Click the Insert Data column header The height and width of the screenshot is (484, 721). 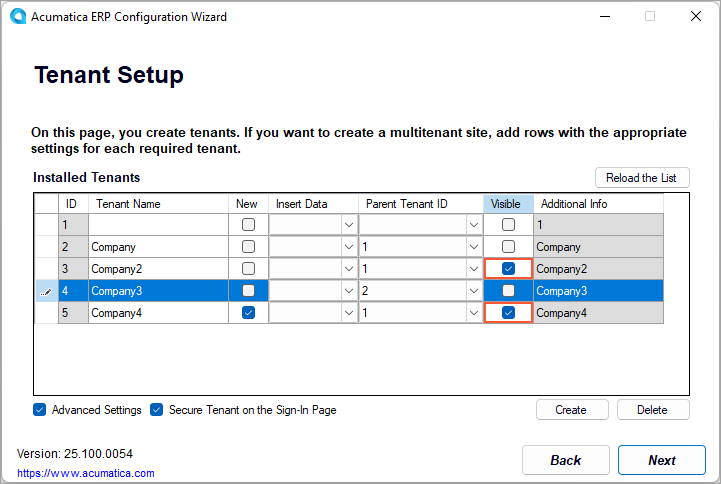(x=313, y=204)
